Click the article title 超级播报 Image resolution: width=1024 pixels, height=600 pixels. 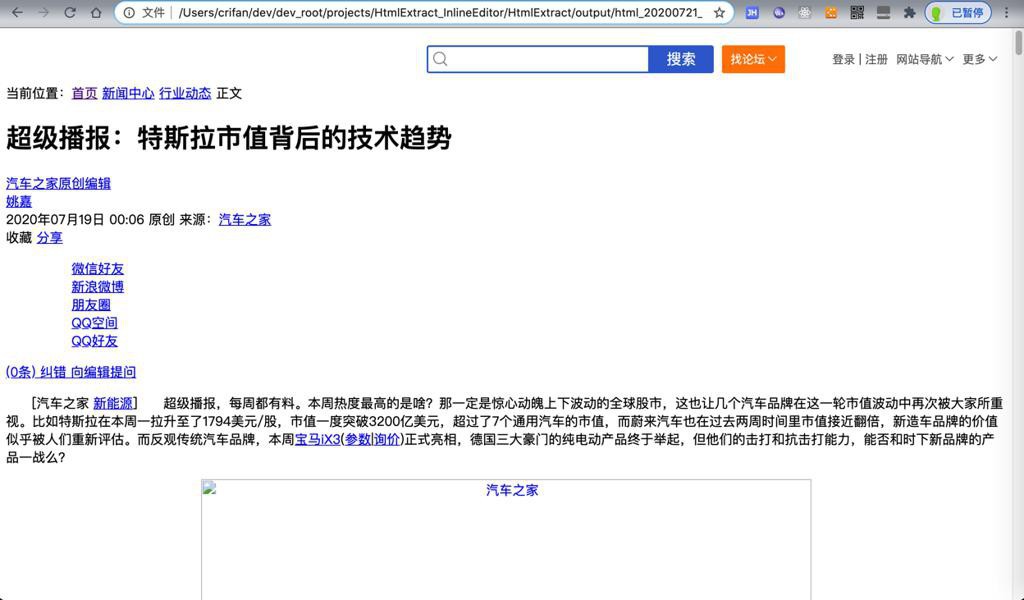[229, 138]
